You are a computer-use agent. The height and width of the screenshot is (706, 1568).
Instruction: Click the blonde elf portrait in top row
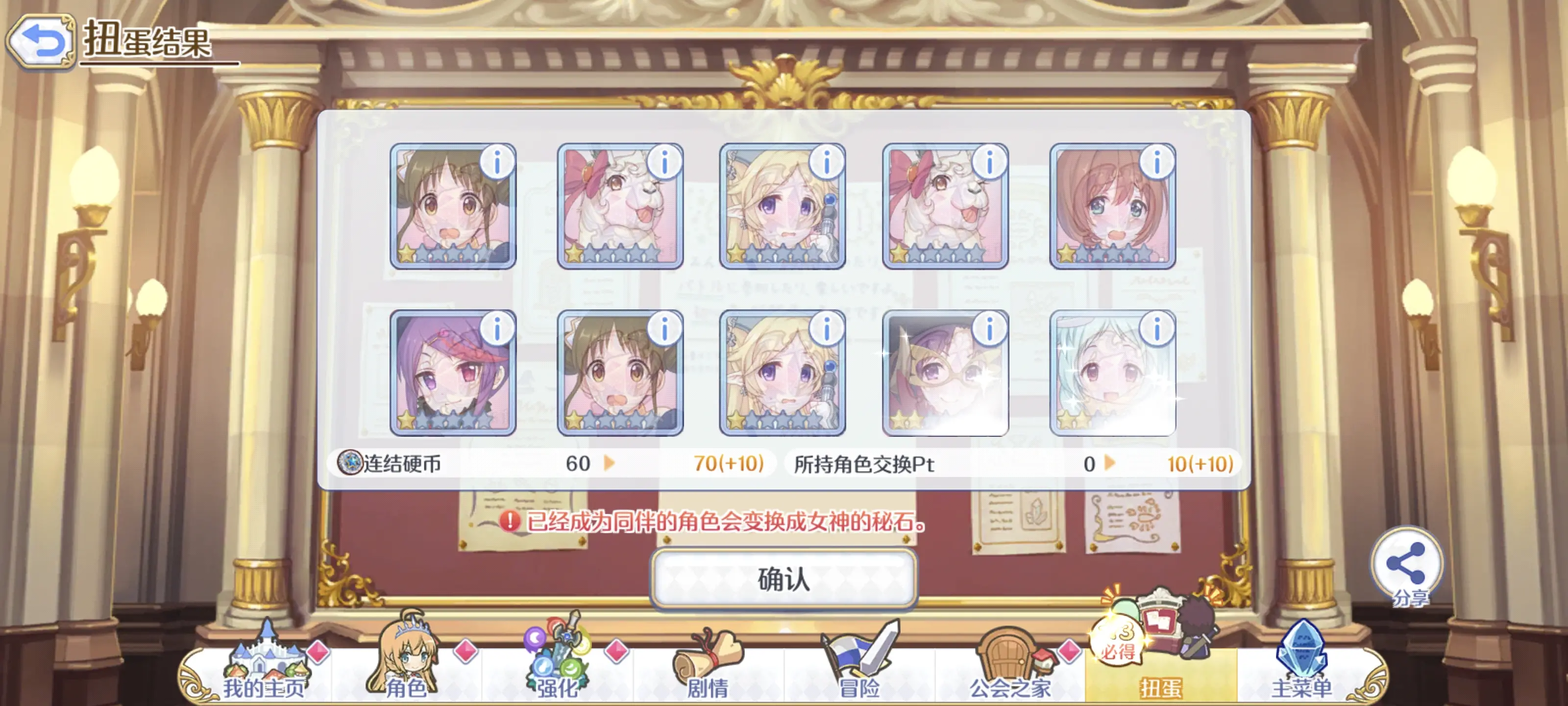pyautogui.click(x=782, y=206)
